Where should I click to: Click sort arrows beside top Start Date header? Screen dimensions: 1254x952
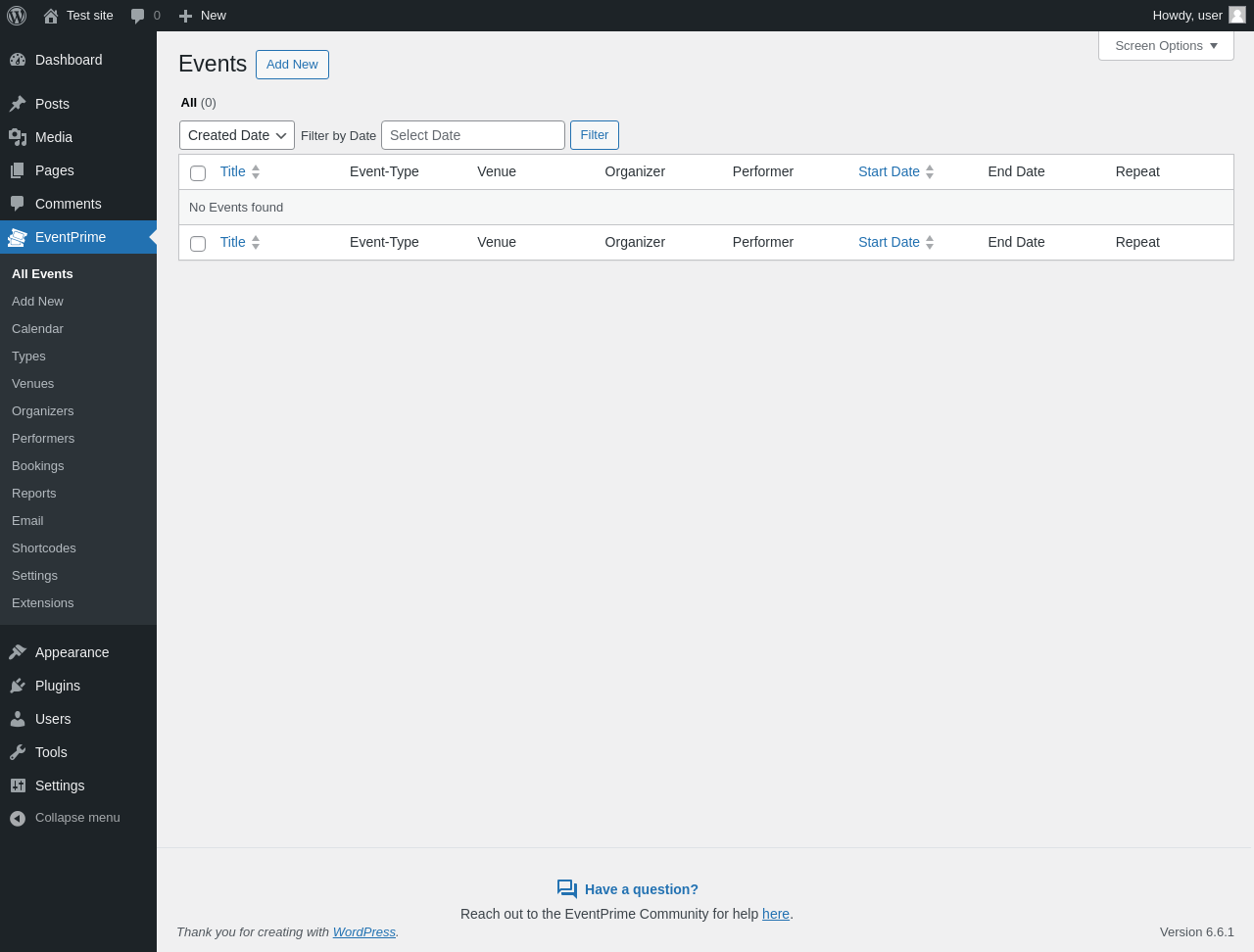pyautogui.click(x=930, y=171)
